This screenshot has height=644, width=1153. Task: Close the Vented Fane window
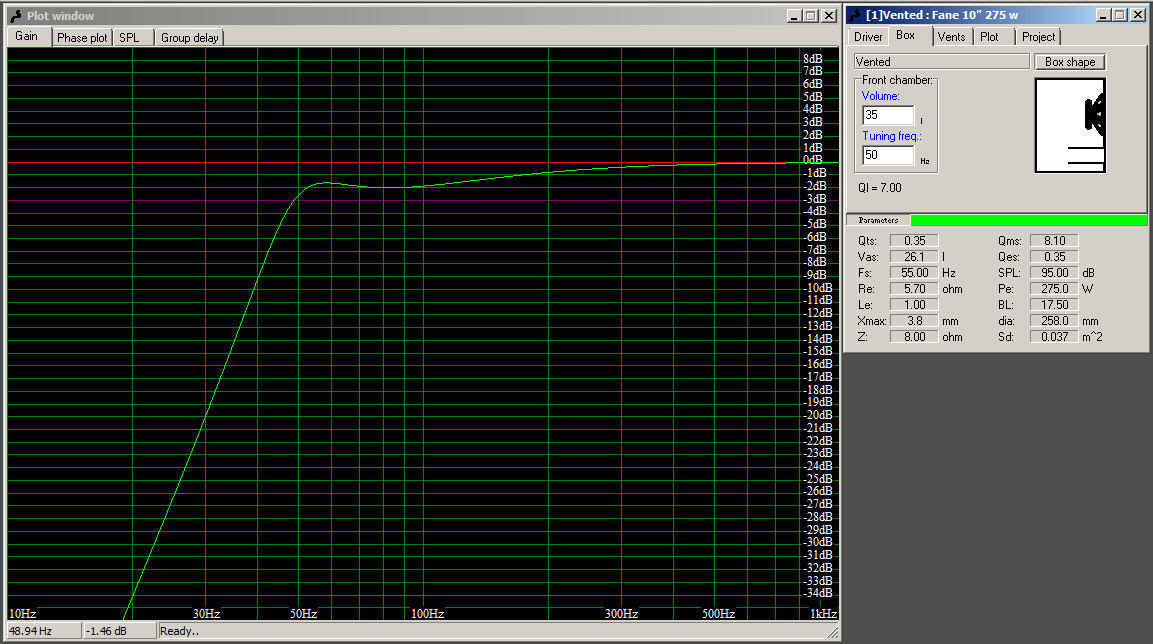coord(1138,15)
